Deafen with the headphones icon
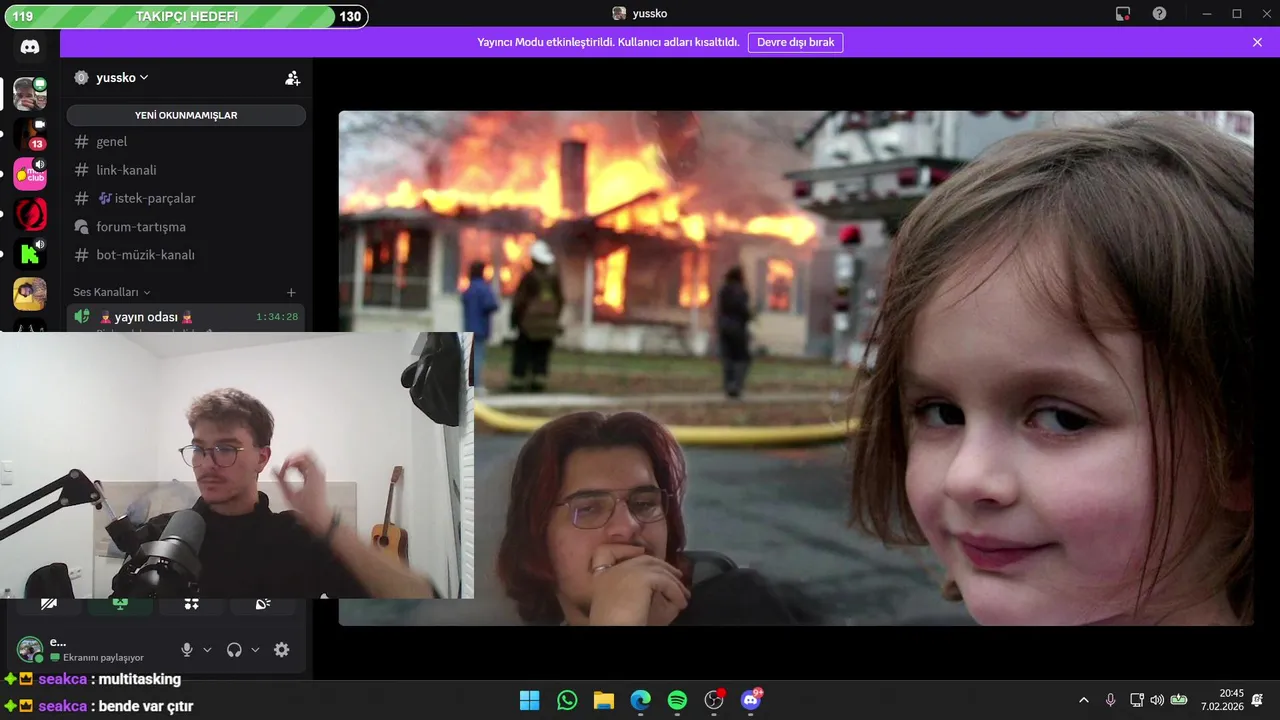1280x720 pixels. (234, 649)
